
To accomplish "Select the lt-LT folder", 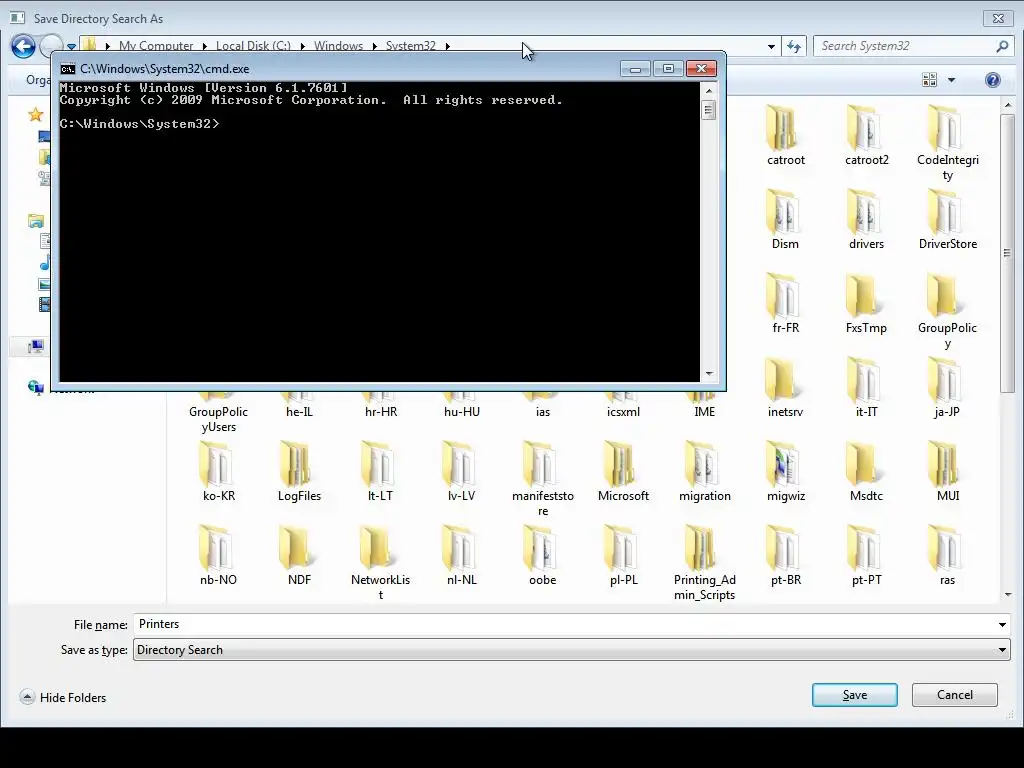I will pos(380,472).
